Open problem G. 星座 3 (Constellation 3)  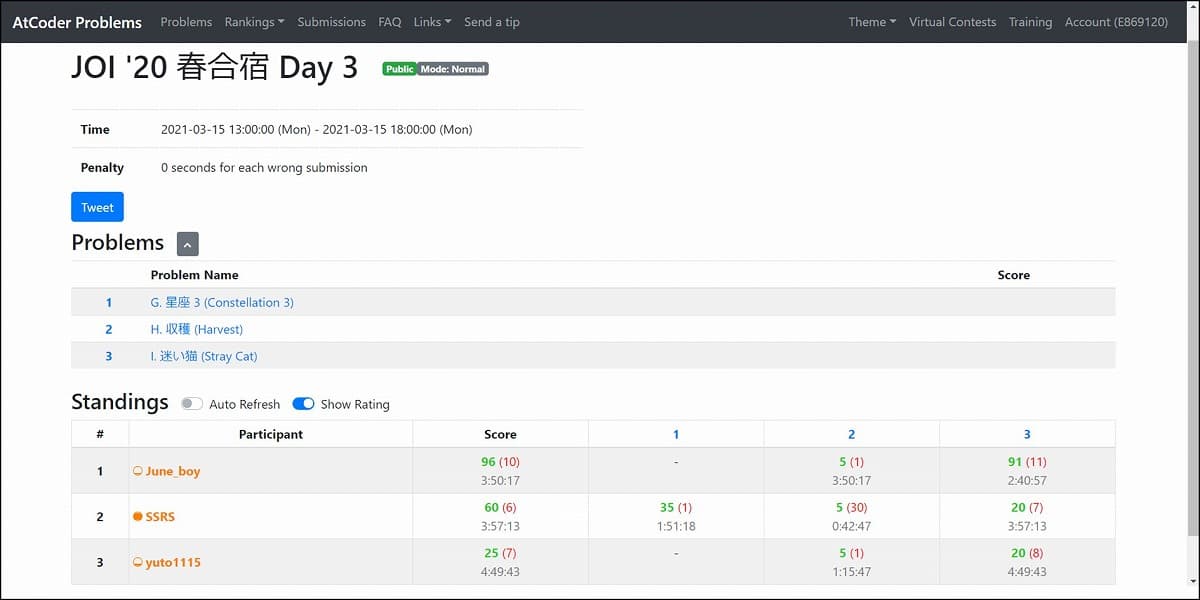click(x=222, y=302)
